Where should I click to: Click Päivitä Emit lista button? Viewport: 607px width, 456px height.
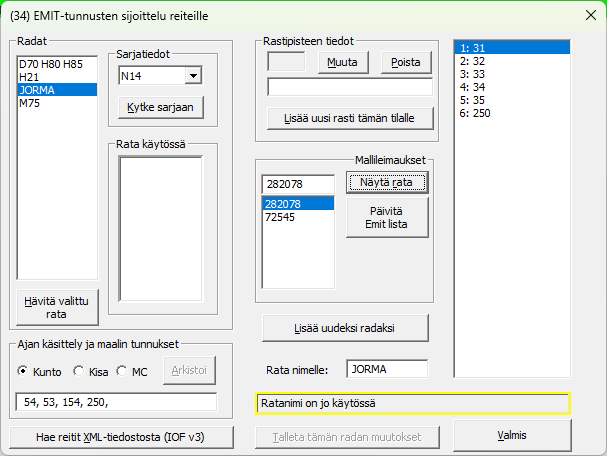[387, 216]
